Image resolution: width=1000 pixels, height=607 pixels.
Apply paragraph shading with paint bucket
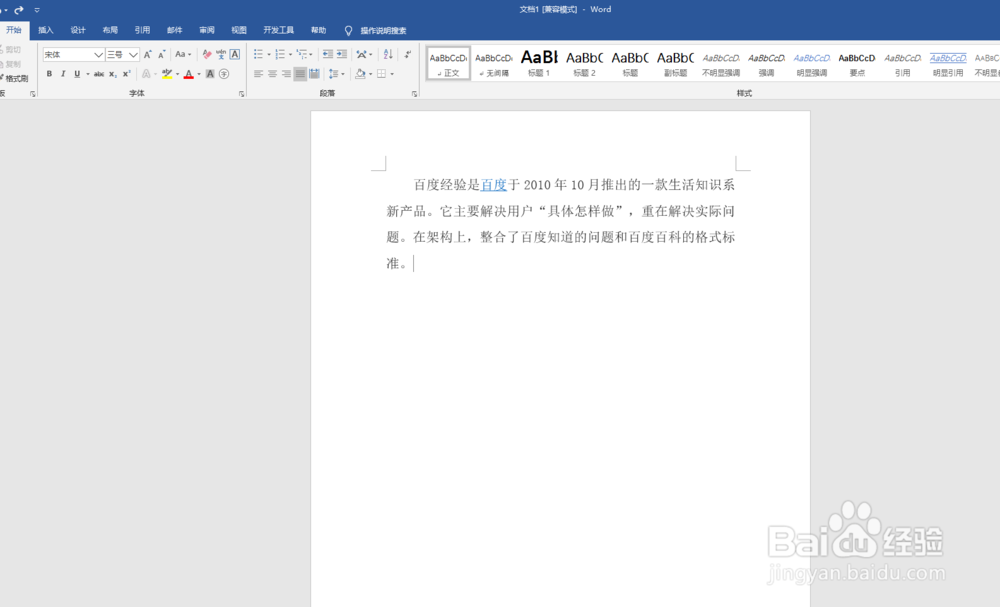(360, 74)
